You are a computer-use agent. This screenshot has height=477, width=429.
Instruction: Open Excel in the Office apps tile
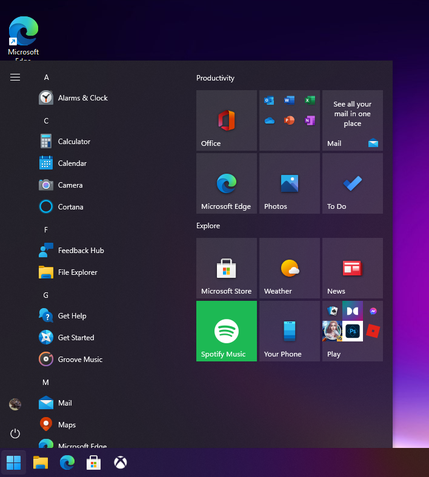(310, 100)
